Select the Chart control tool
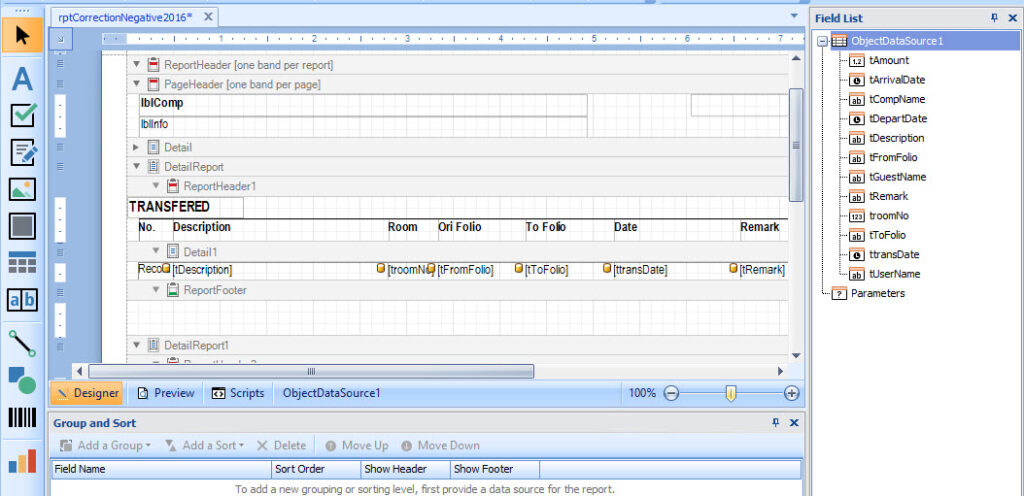This screenshot has width=1024, height=496. point(22,461)
